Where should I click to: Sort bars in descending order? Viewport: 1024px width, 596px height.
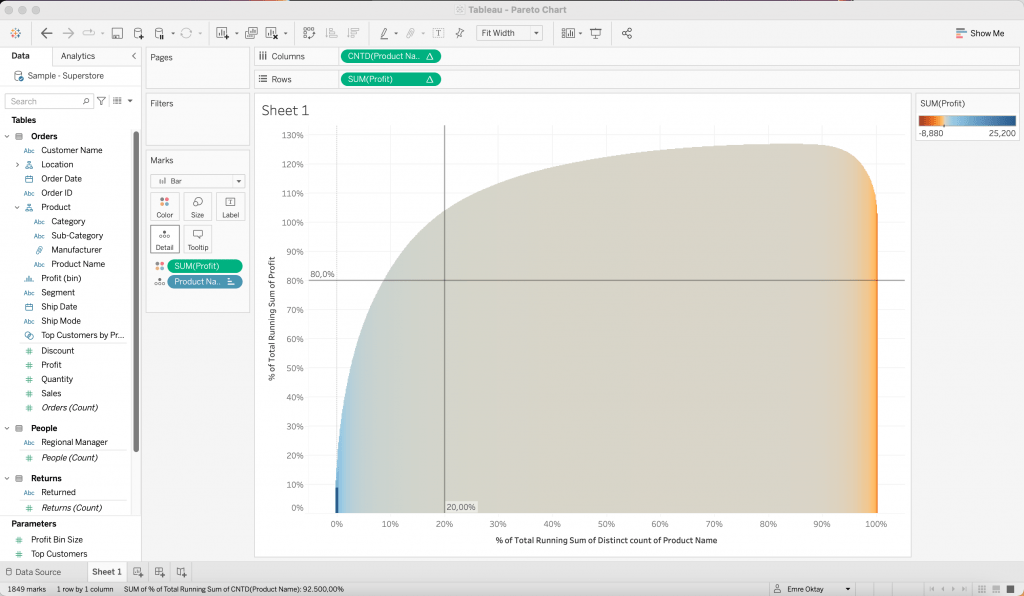tap(353, 33)
